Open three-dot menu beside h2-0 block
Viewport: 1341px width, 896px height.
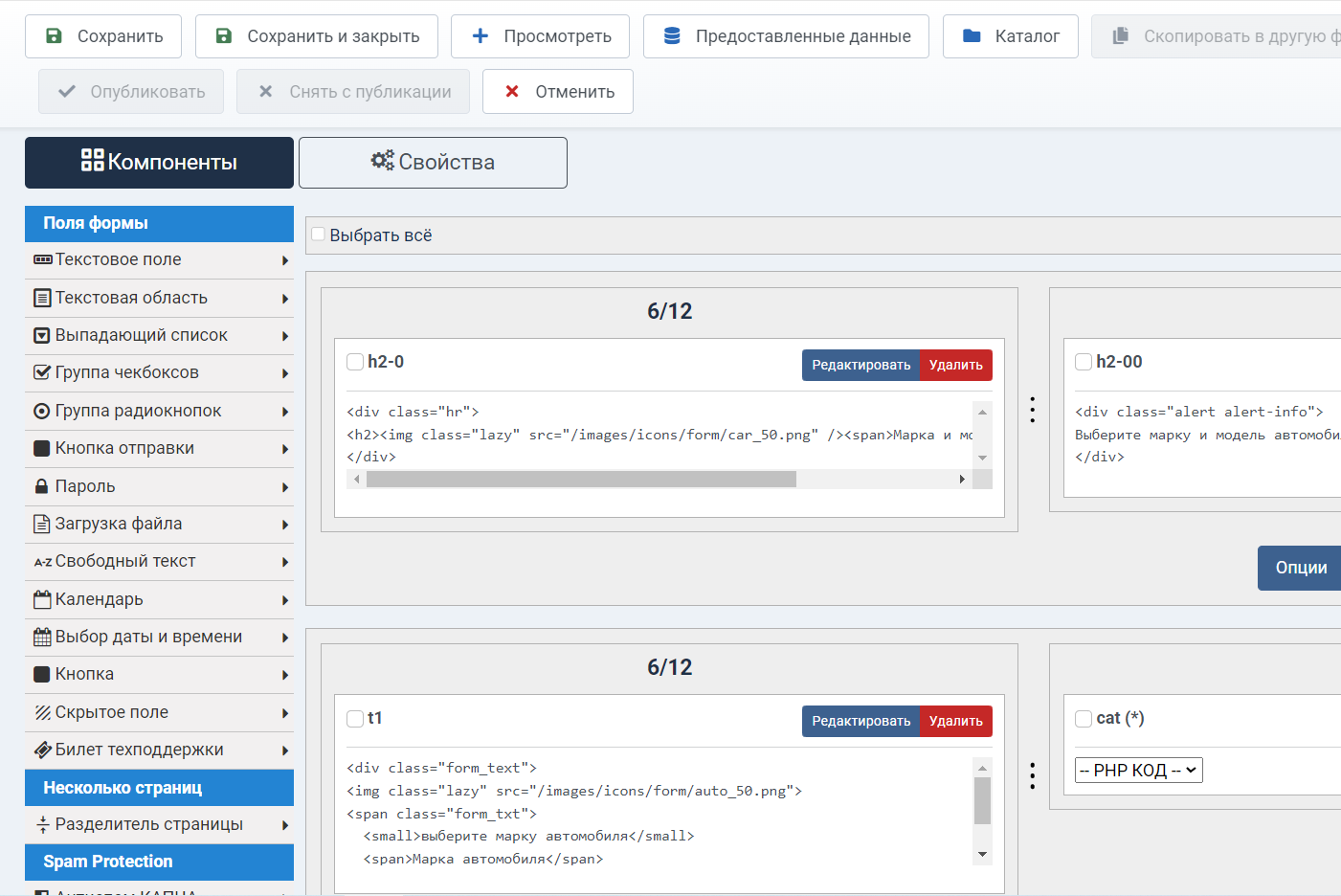click(x=1032, y=410)
